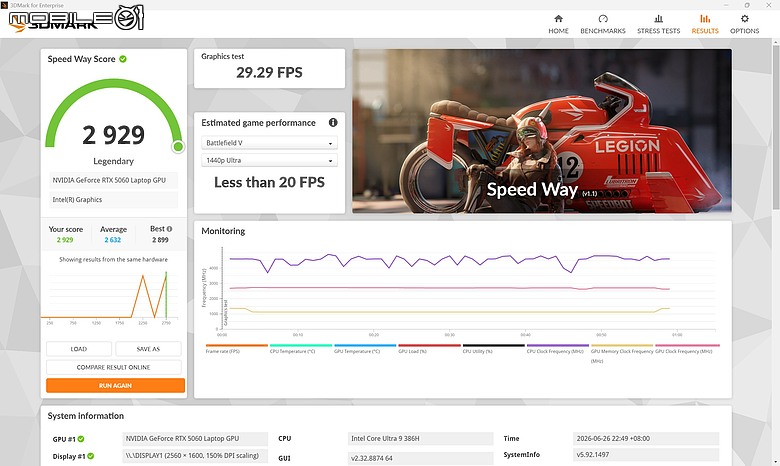
Task: Open Benchmarks gauge icon
Action: (x=603, y=19)
